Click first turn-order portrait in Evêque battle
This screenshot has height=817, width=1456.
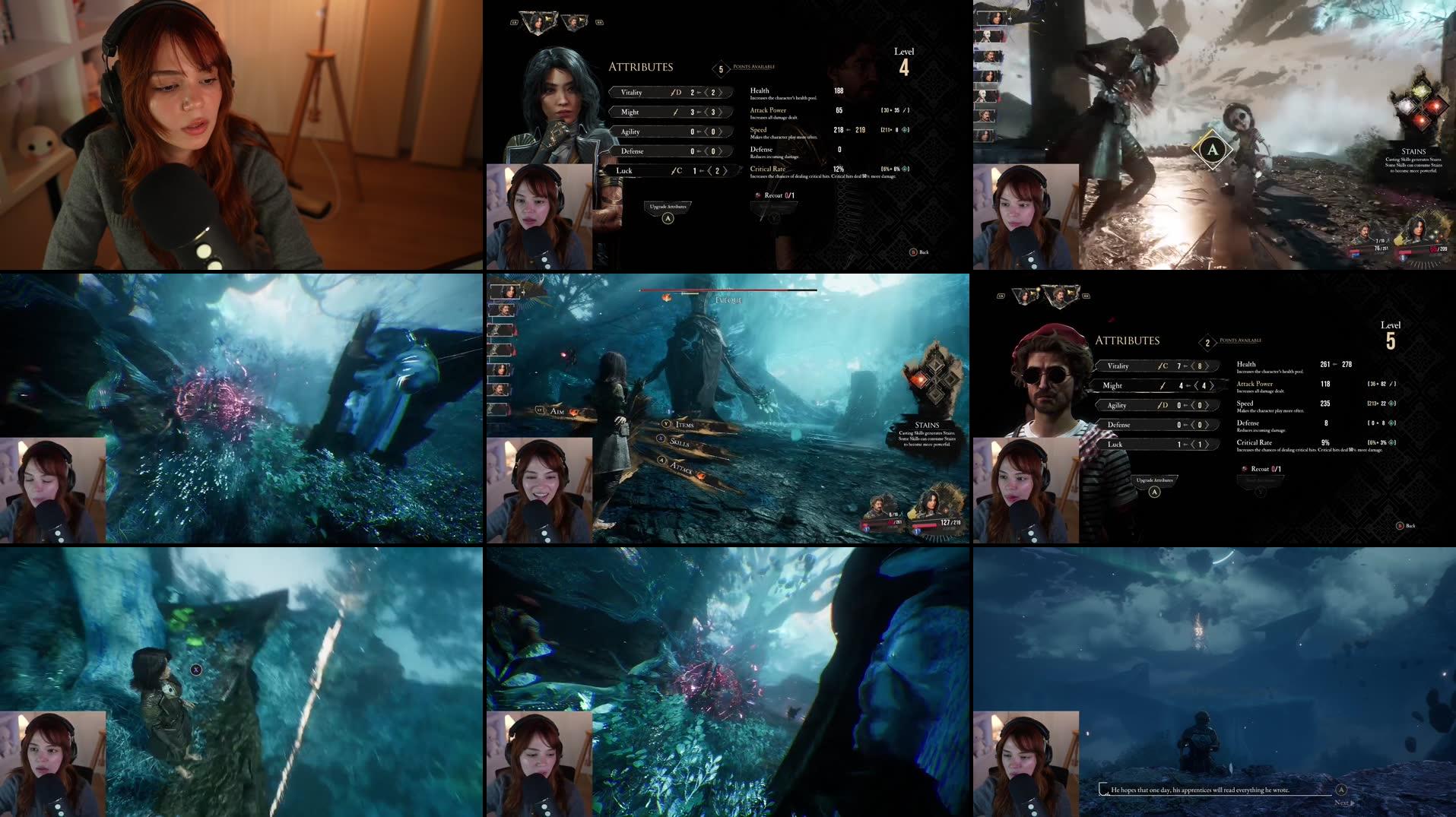pyautogui.click(x=505, y=291)
